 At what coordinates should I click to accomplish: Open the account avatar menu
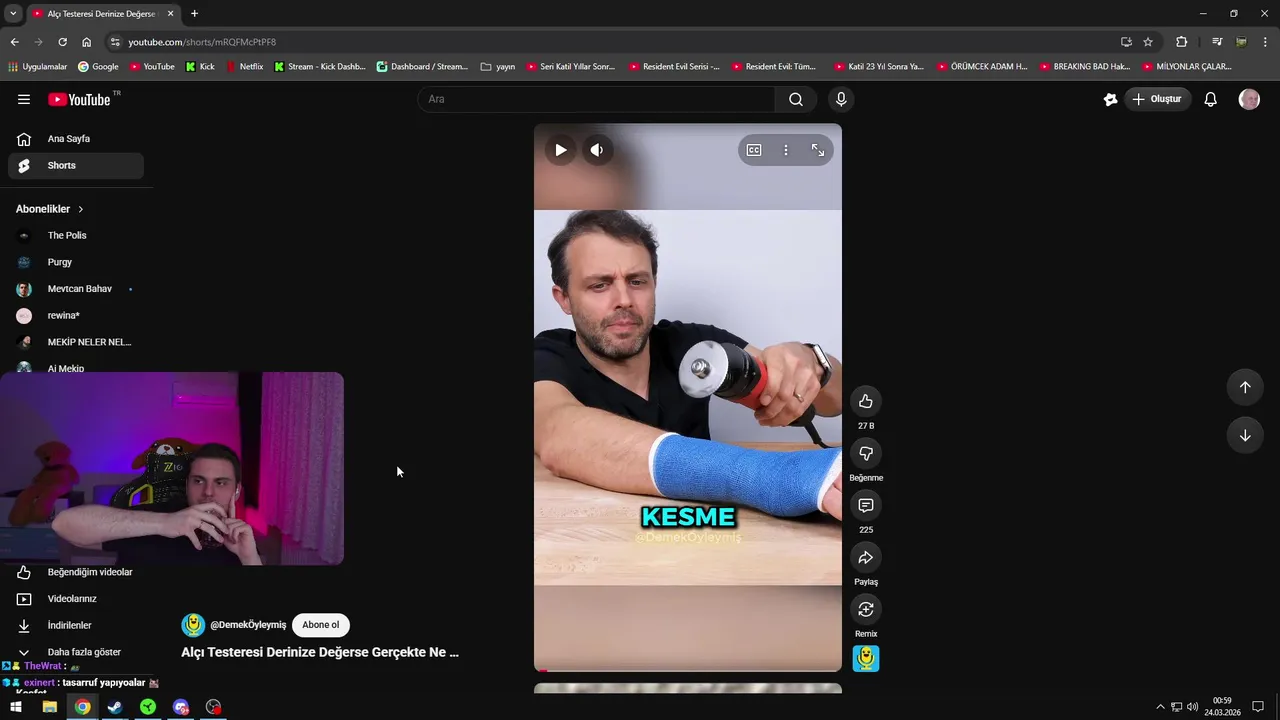click(x=1249, y=99)
